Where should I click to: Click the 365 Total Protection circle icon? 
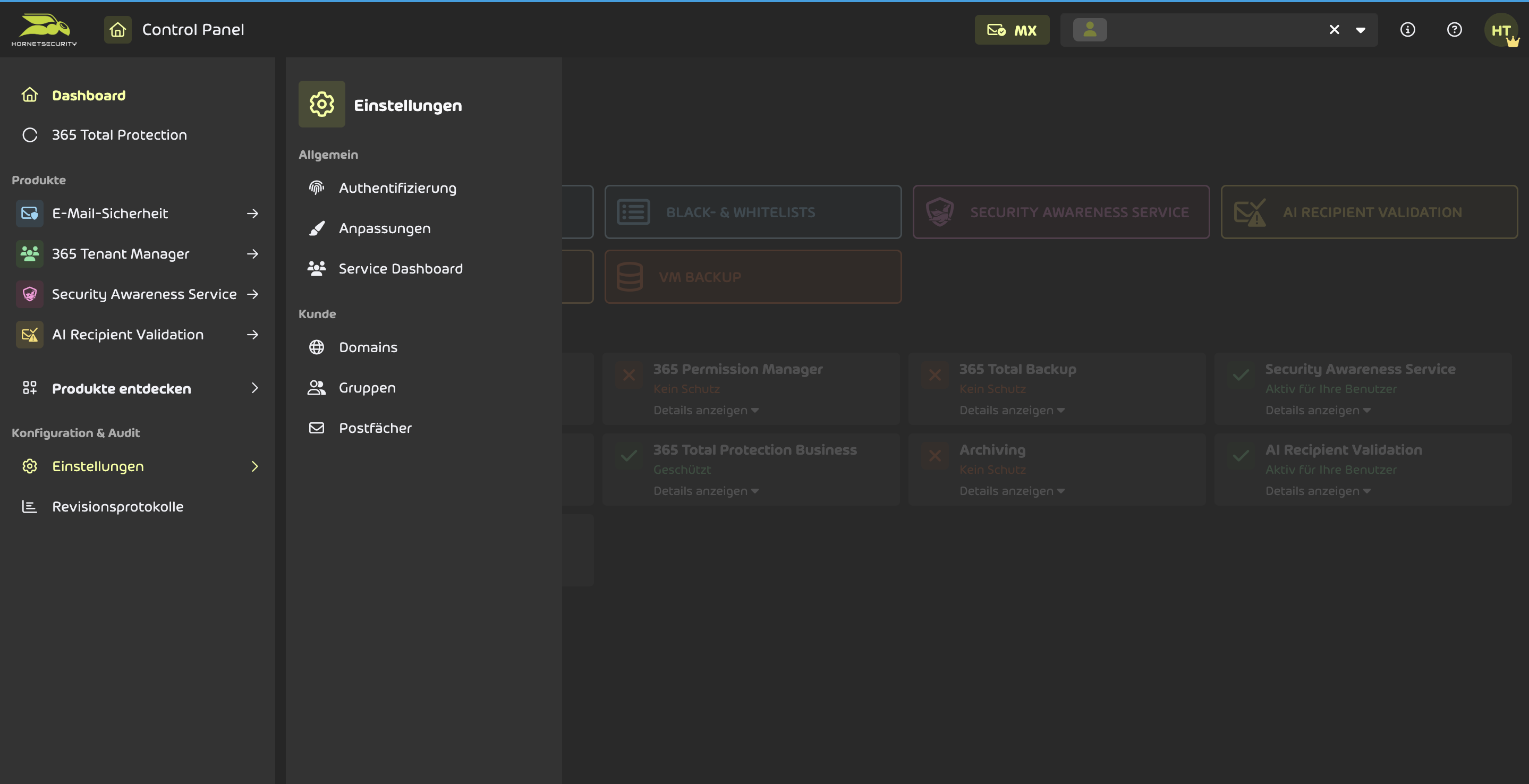30,135
